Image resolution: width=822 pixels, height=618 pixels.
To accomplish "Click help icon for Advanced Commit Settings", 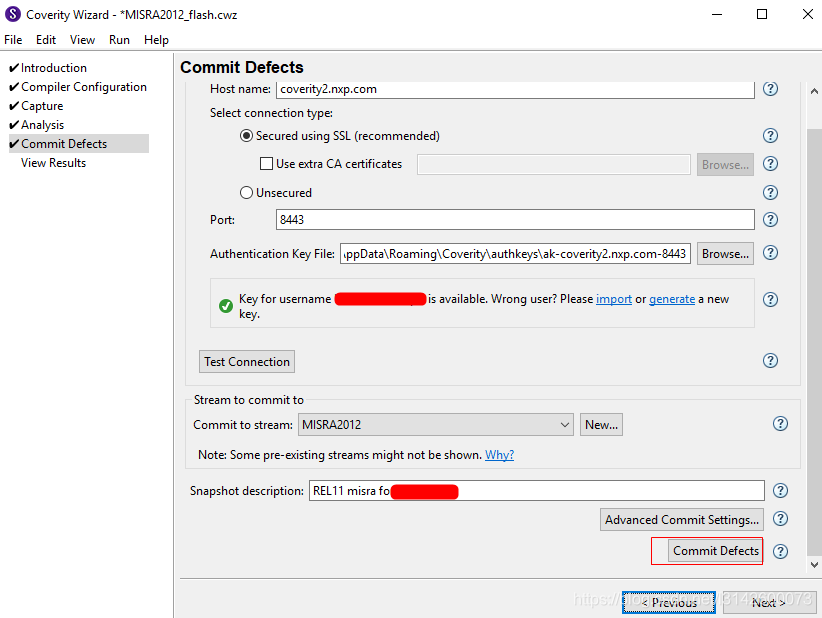I will [780, 518].
